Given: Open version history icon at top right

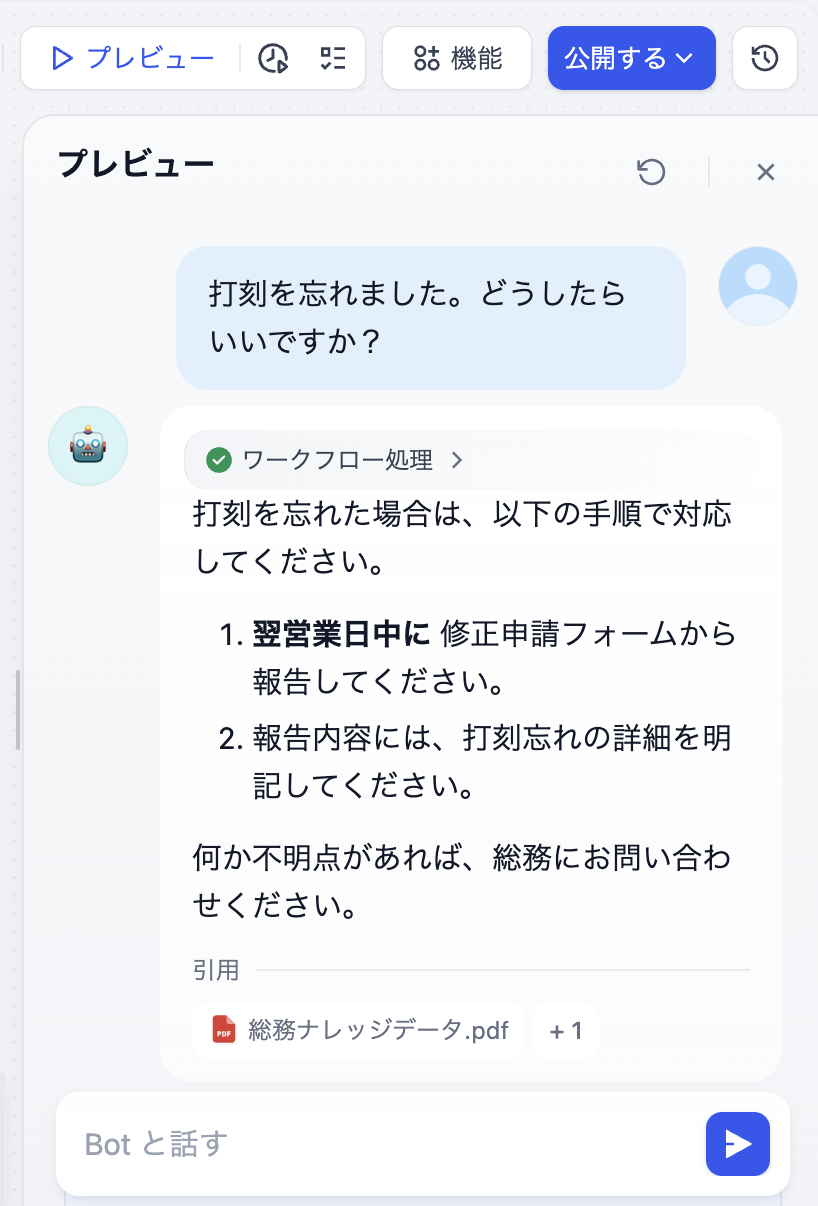Looking at the screenshot, I should pos(765,58).
